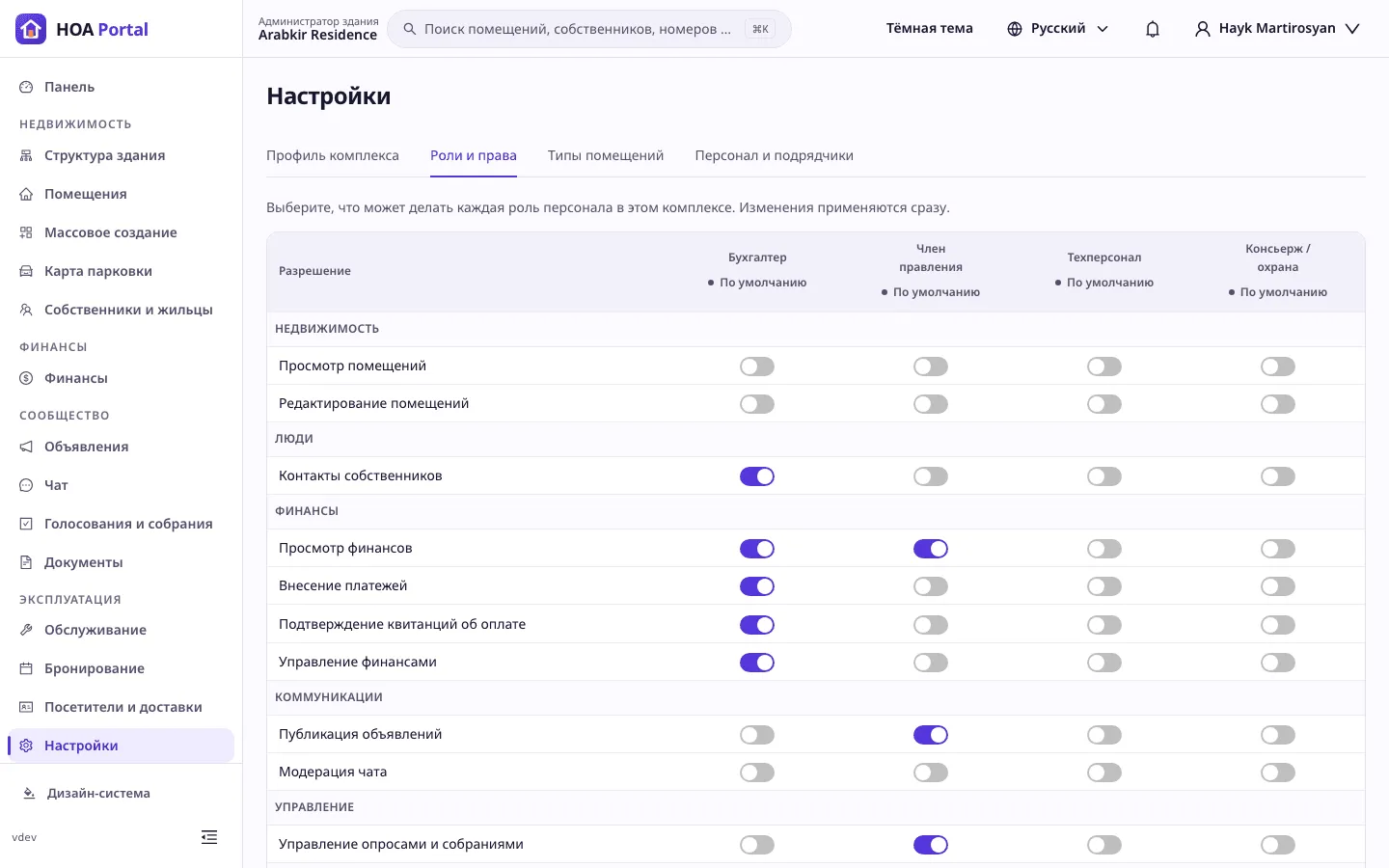Go to Персонал и подрядчики tab
This screenshot has height=868, width=1389.
point(775,155)
